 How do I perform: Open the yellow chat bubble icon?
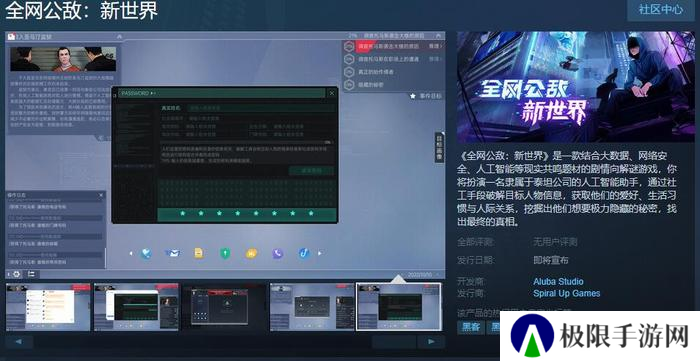(251, 253)
